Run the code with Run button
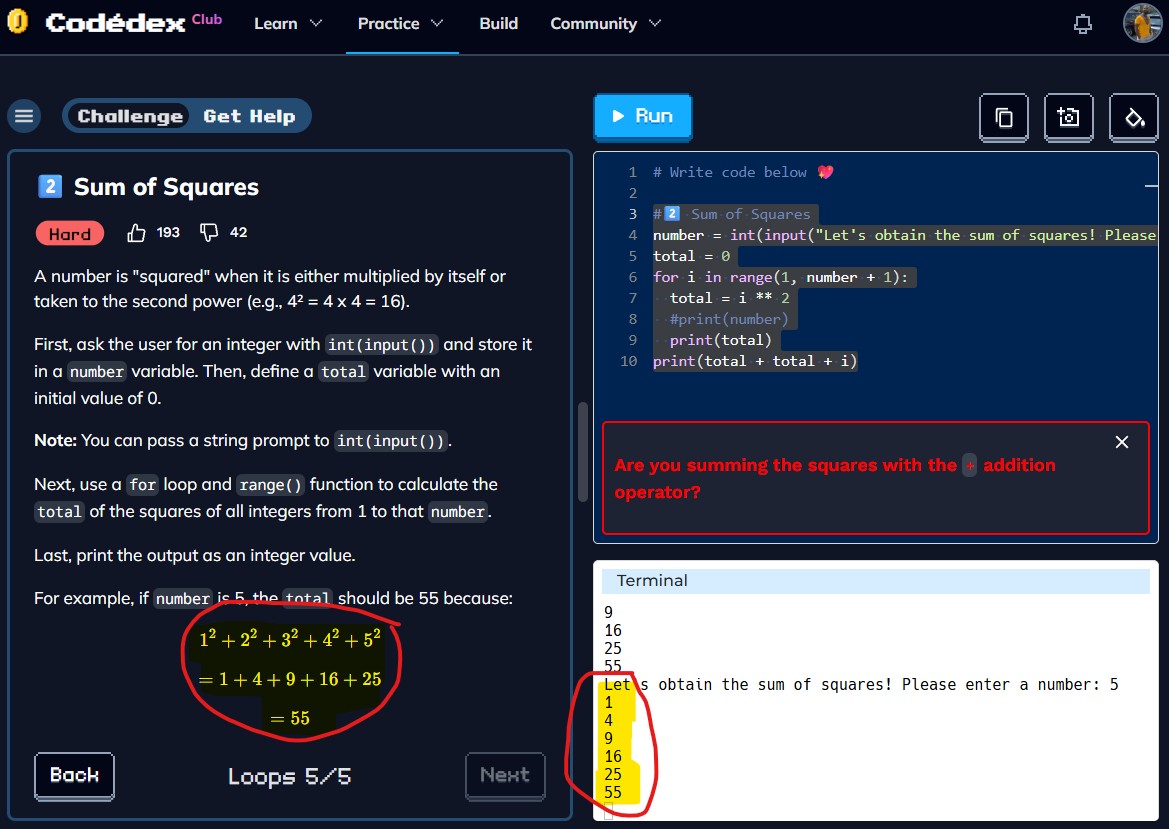This screenshot has width=1169, height=829. click(x=643, y=116)
